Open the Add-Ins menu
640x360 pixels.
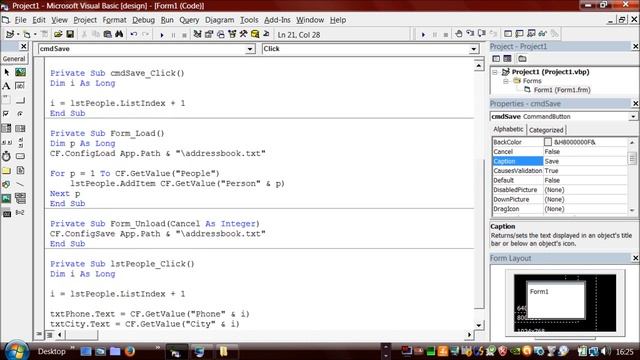pos(277,20)
